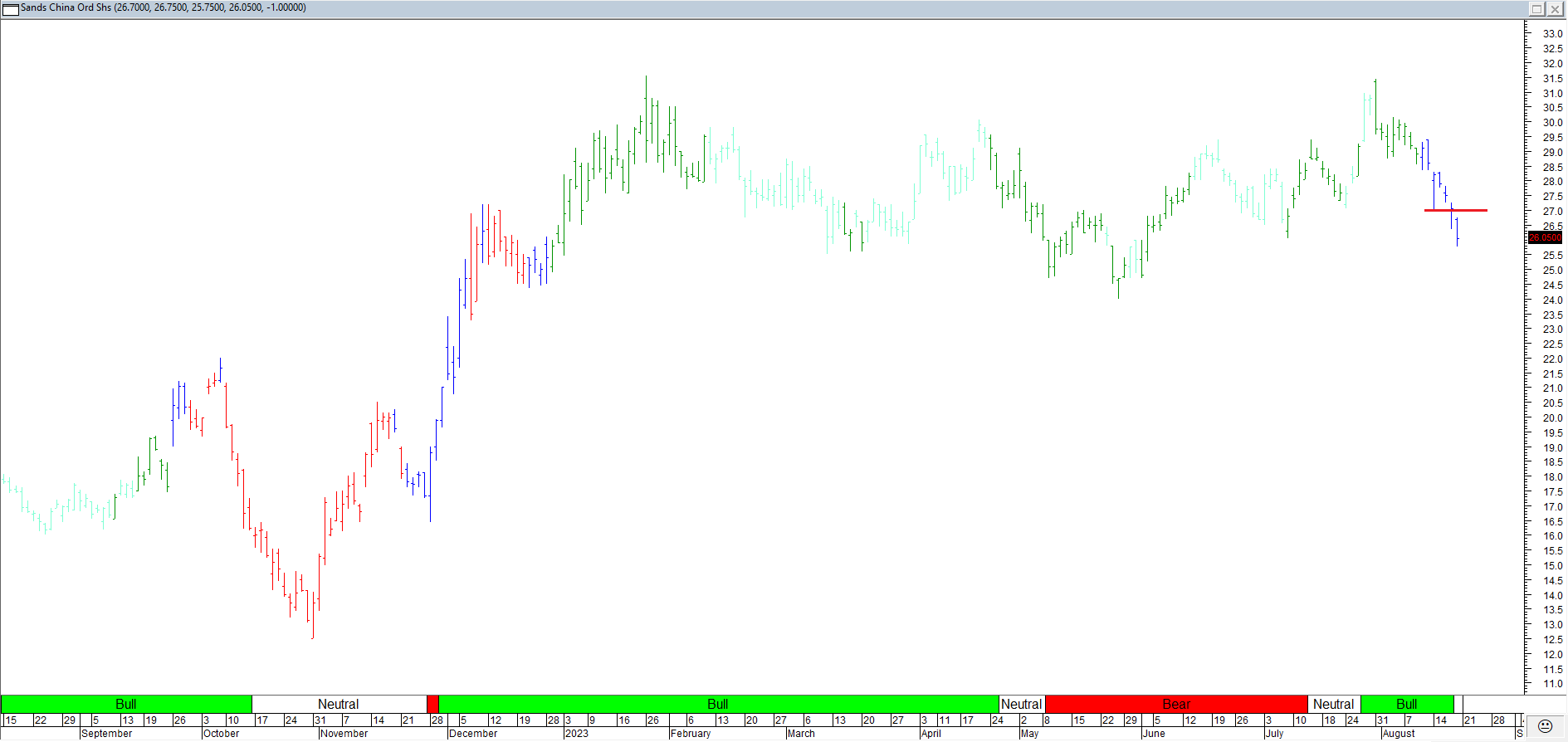Click the August month label
Viewport: 1568px width, 742px height.
point(1399,734)
